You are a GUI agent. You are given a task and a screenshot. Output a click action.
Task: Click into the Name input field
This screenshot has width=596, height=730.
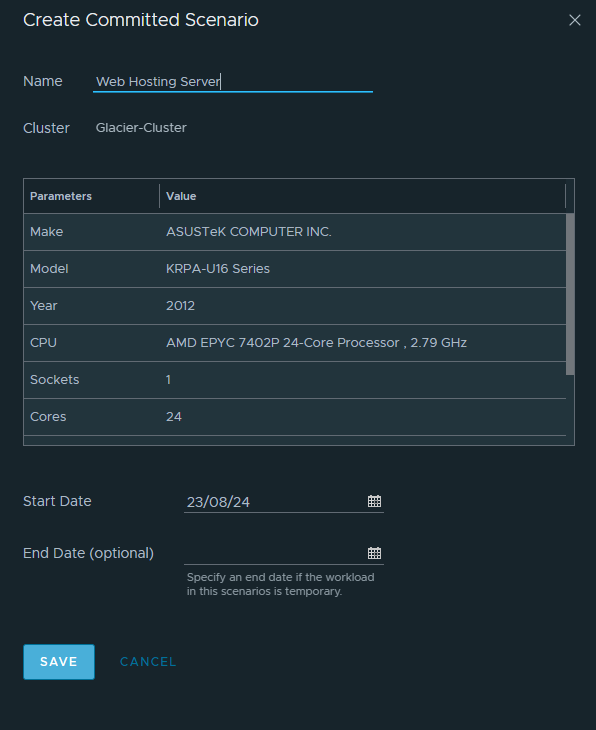click(x=233, y=81)
